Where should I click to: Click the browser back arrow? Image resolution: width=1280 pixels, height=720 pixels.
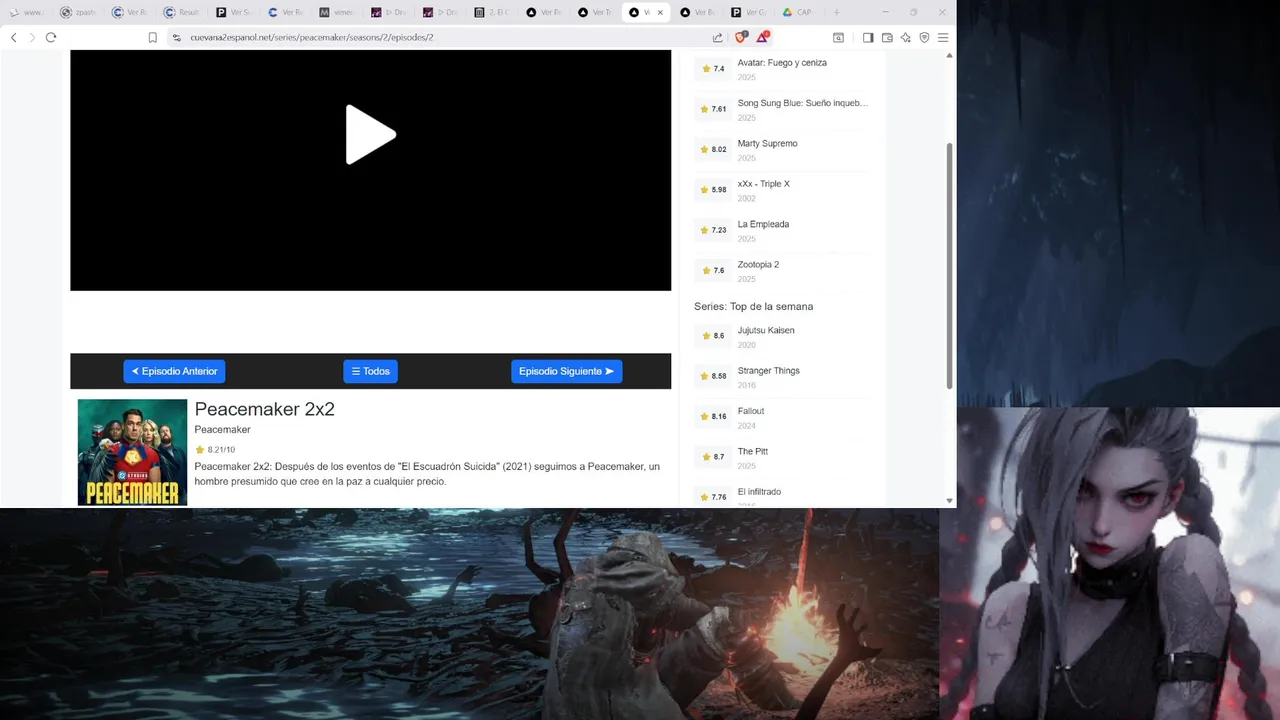click(13, 37)
